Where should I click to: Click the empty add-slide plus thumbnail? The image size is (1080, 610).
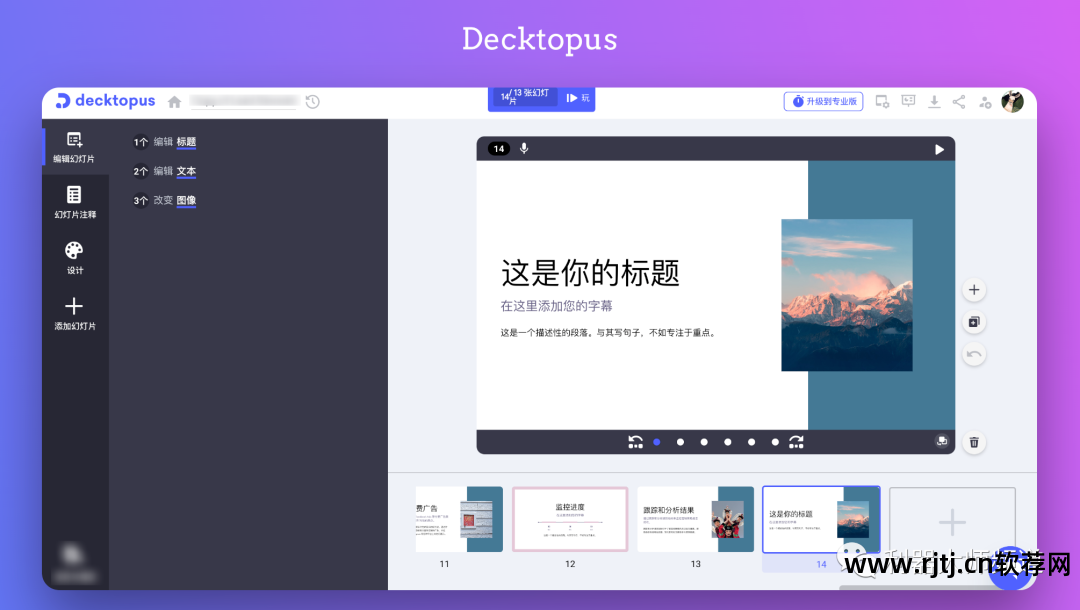[952, 523]
